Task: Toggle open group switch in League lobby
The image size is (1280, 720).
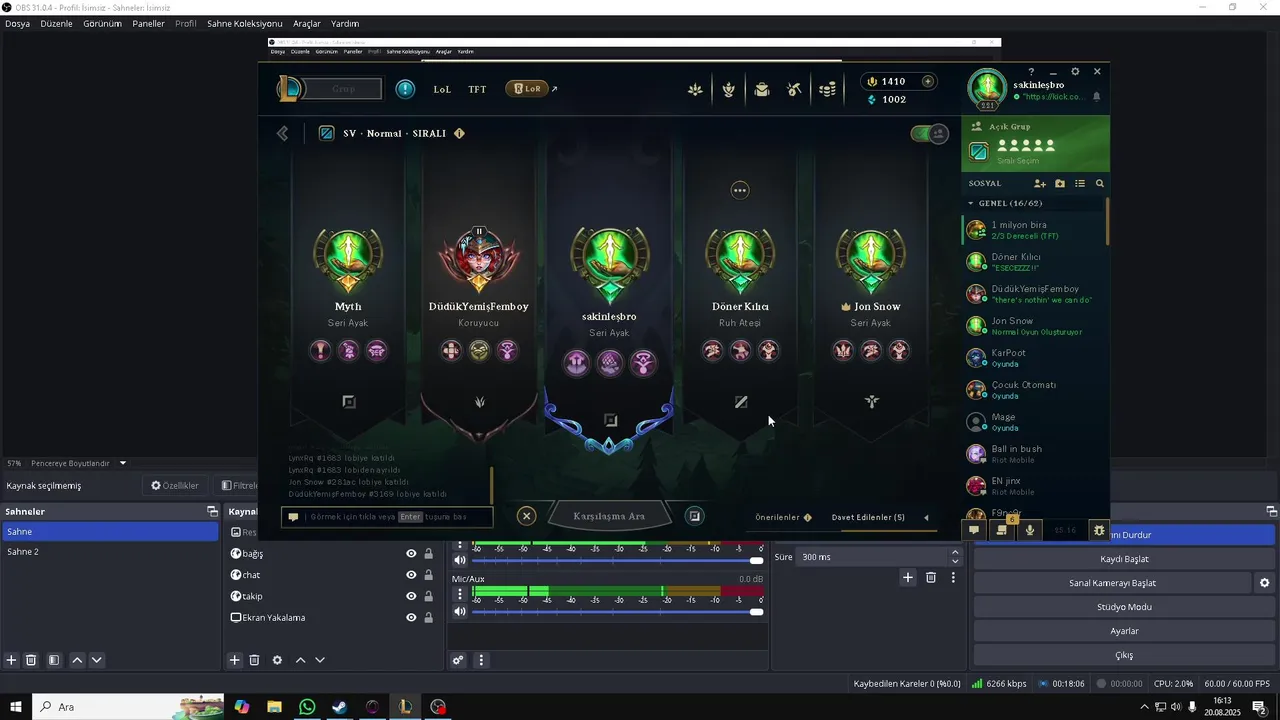Action: pyautogui.click(x=930, y=133)
